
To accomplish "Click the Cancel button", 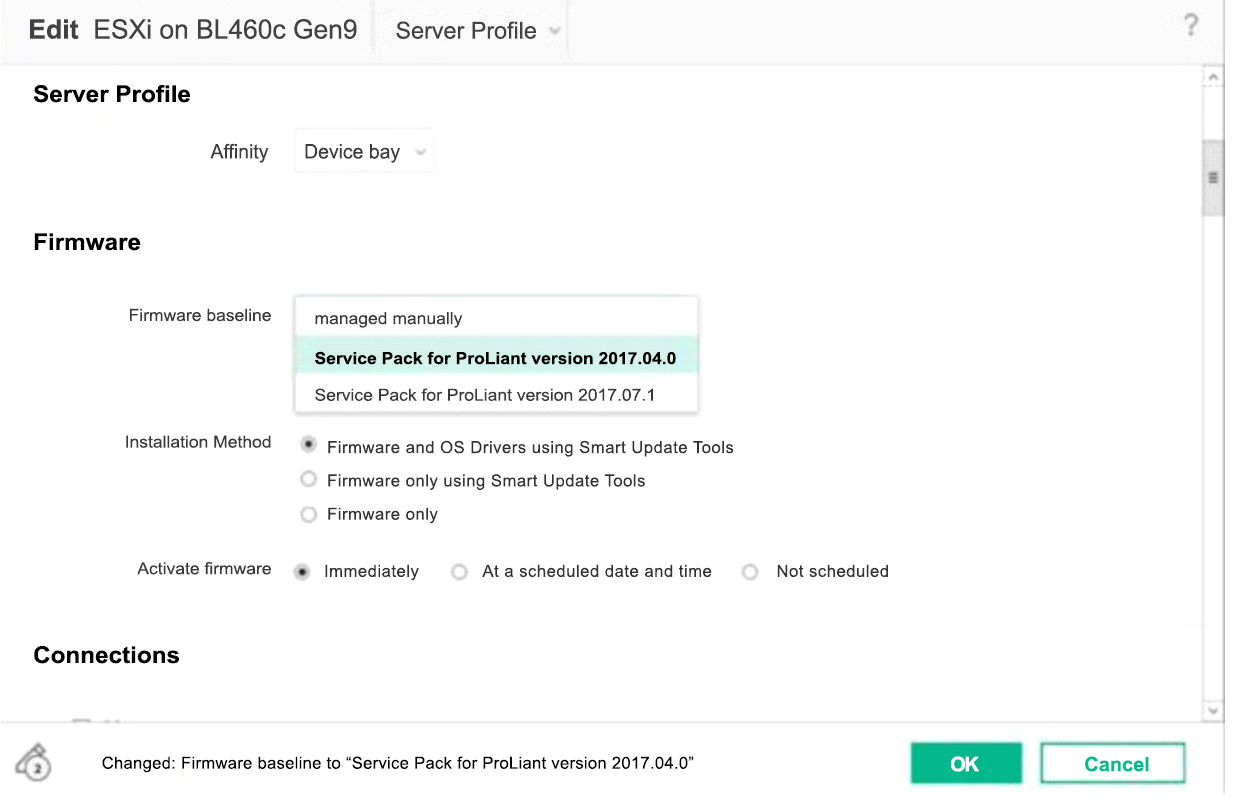I will [1113, 763].
